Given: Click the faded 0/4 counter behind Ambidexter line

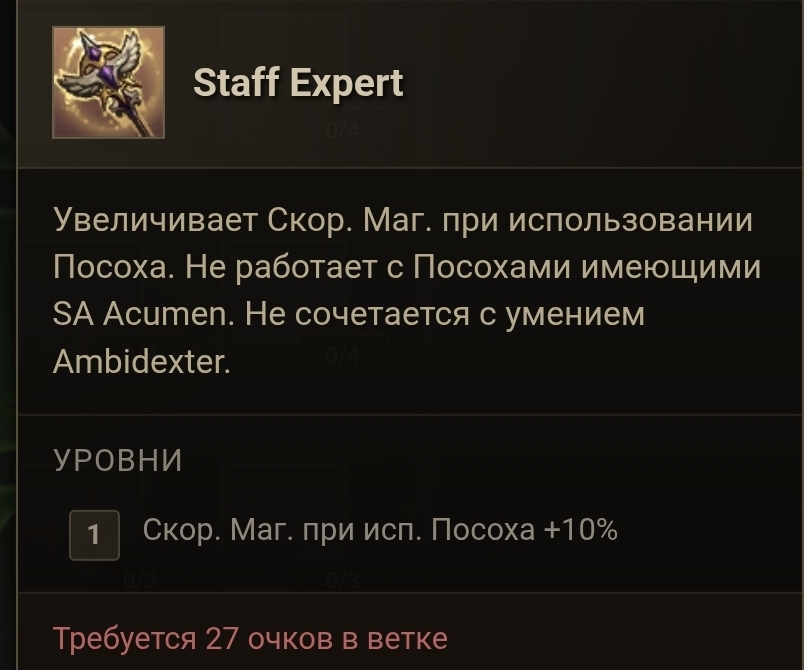Looking at the screenshot, I should point(343,355).
